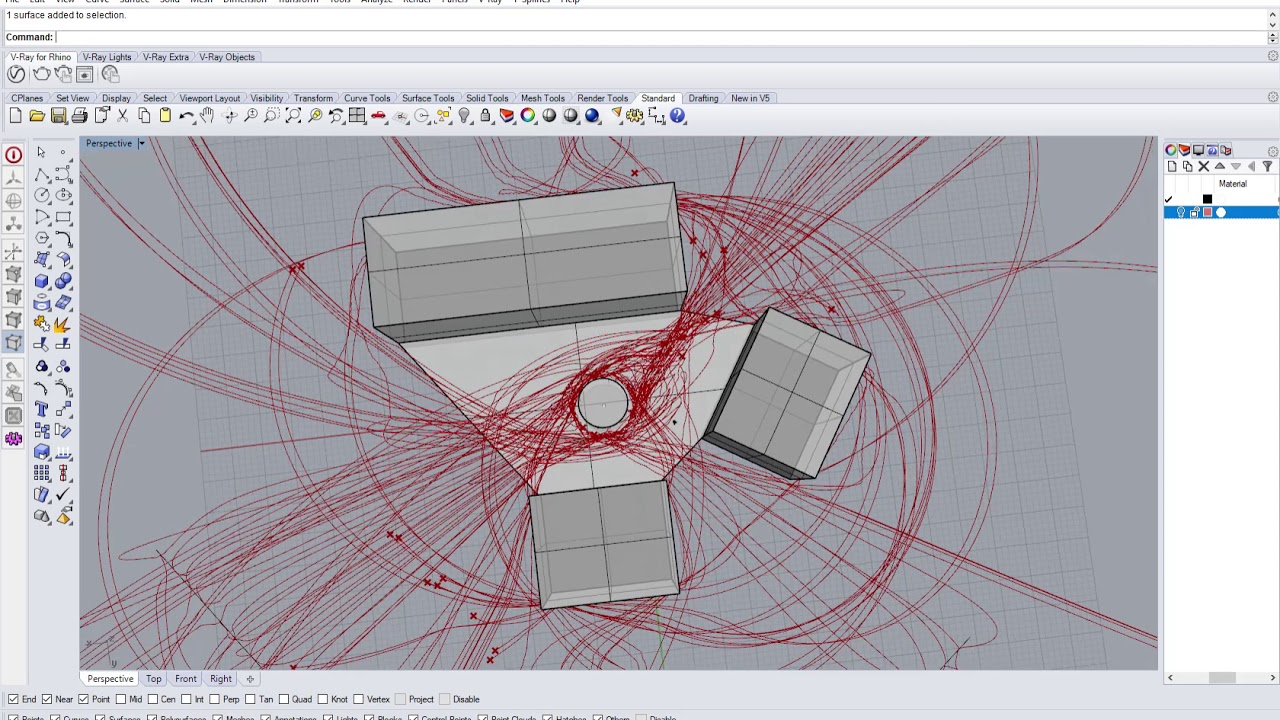Click the Save file icon

(x=58, y=117)
